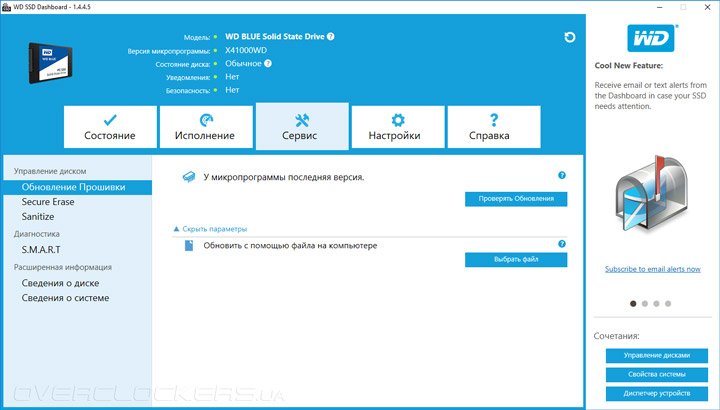This screenshot has width=720, height=410.
Task: Click the 'Обновить с помощью файла на компьютере' text
Action: coord(290,246)
